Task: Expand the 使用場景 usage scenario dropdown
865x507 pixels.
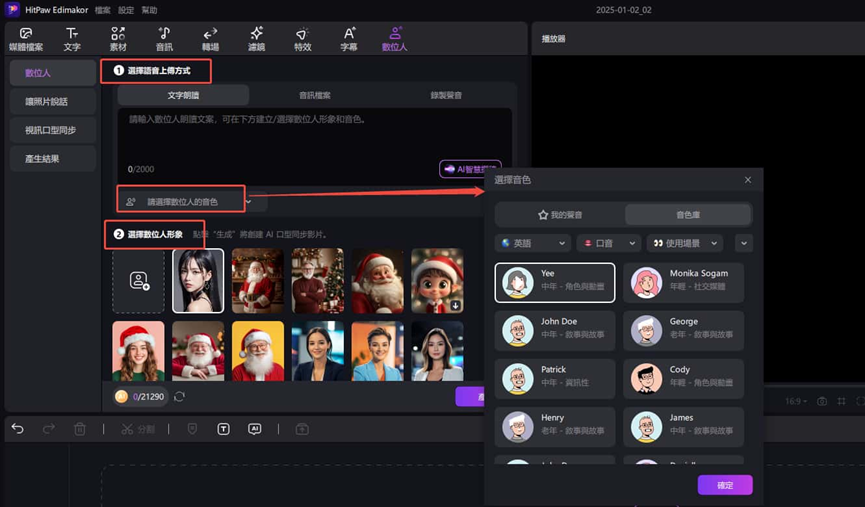Action: pos(687,243)
